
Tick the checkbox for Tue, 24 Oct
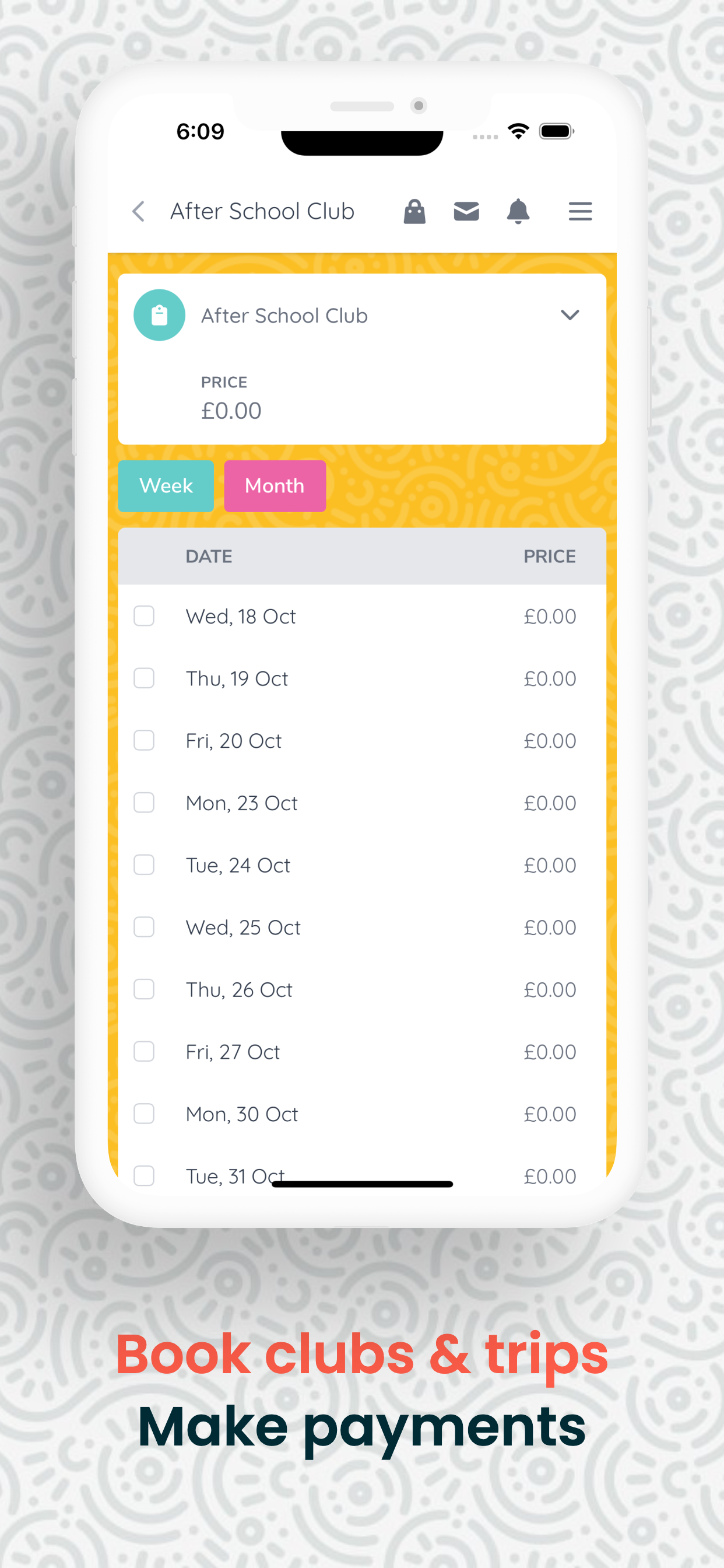144,864
